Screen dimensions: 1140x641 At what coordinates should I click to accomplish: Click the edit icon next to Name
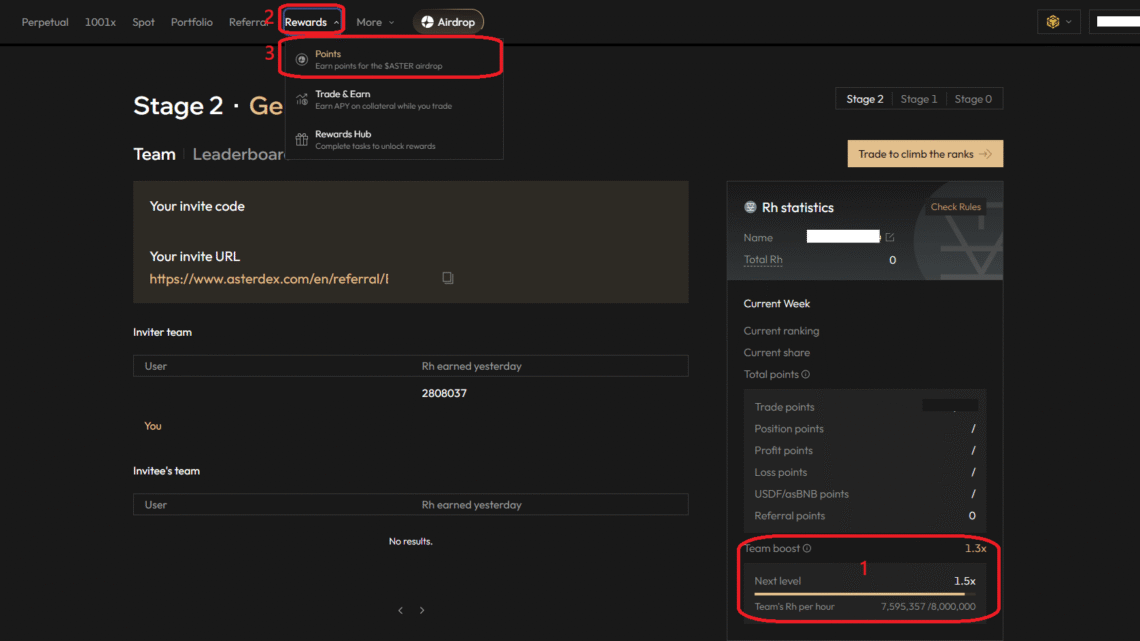click(x=889, y=238)
